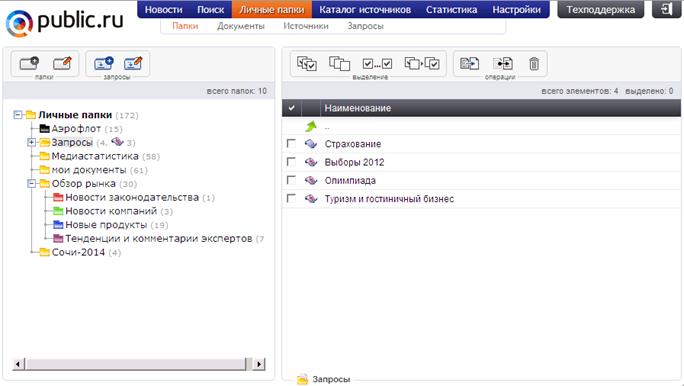Open the Выборы 2012 query name

coord(354,162)
